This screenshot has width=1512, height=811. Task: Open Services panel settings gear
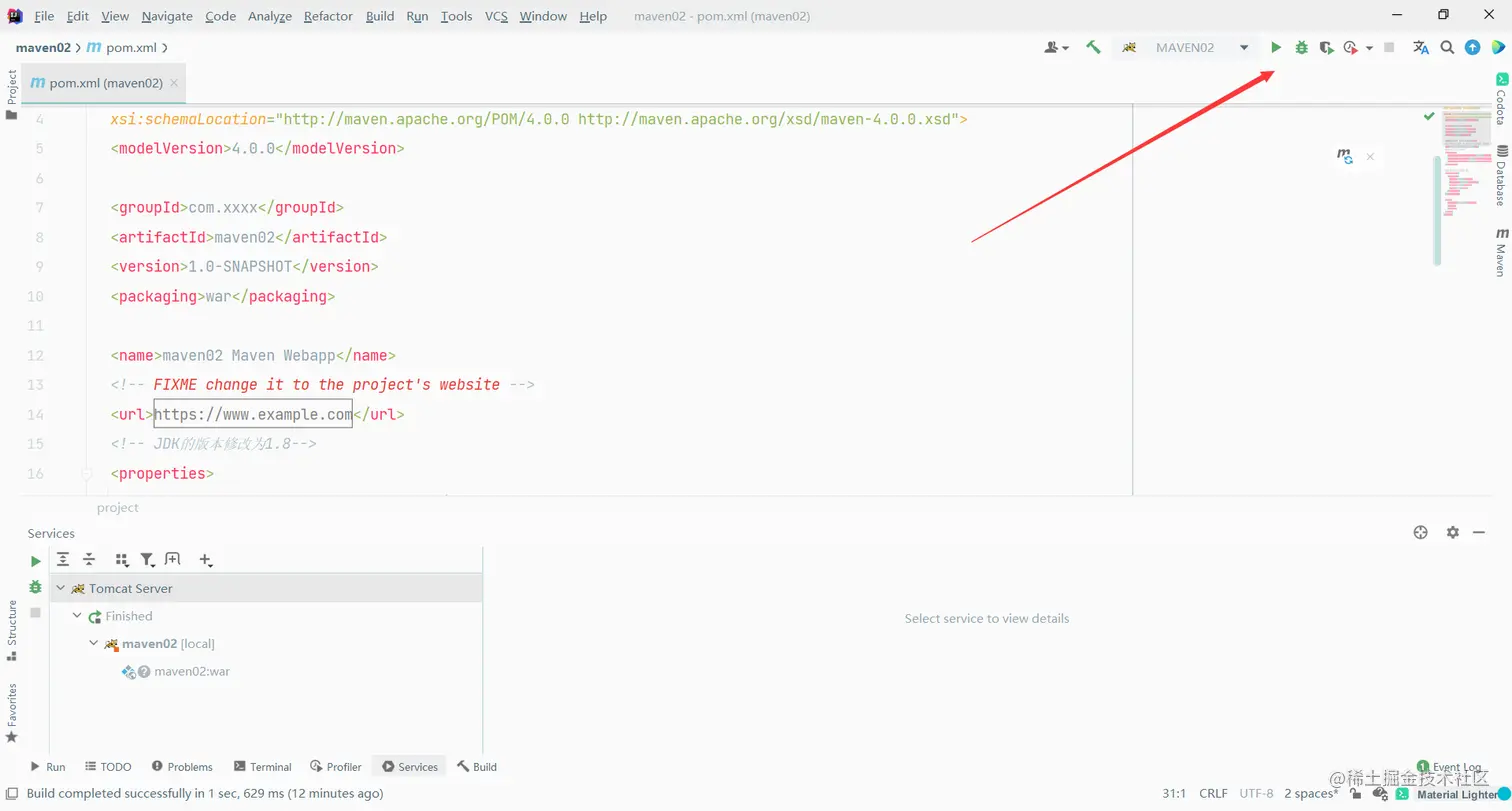1453,533
